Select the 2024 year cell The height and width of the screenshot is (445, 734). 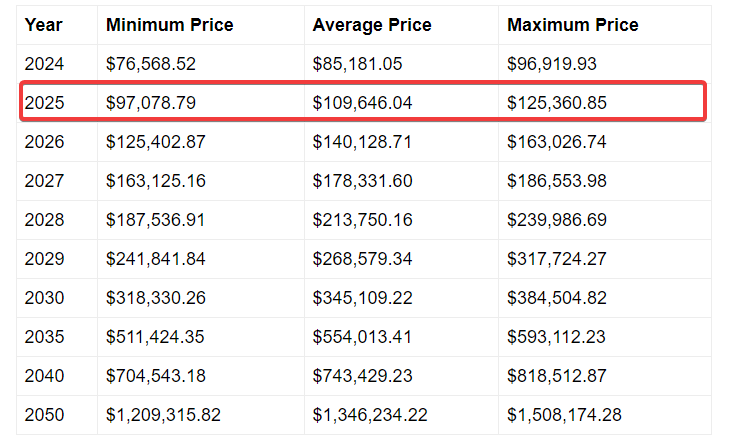(44, 64)
